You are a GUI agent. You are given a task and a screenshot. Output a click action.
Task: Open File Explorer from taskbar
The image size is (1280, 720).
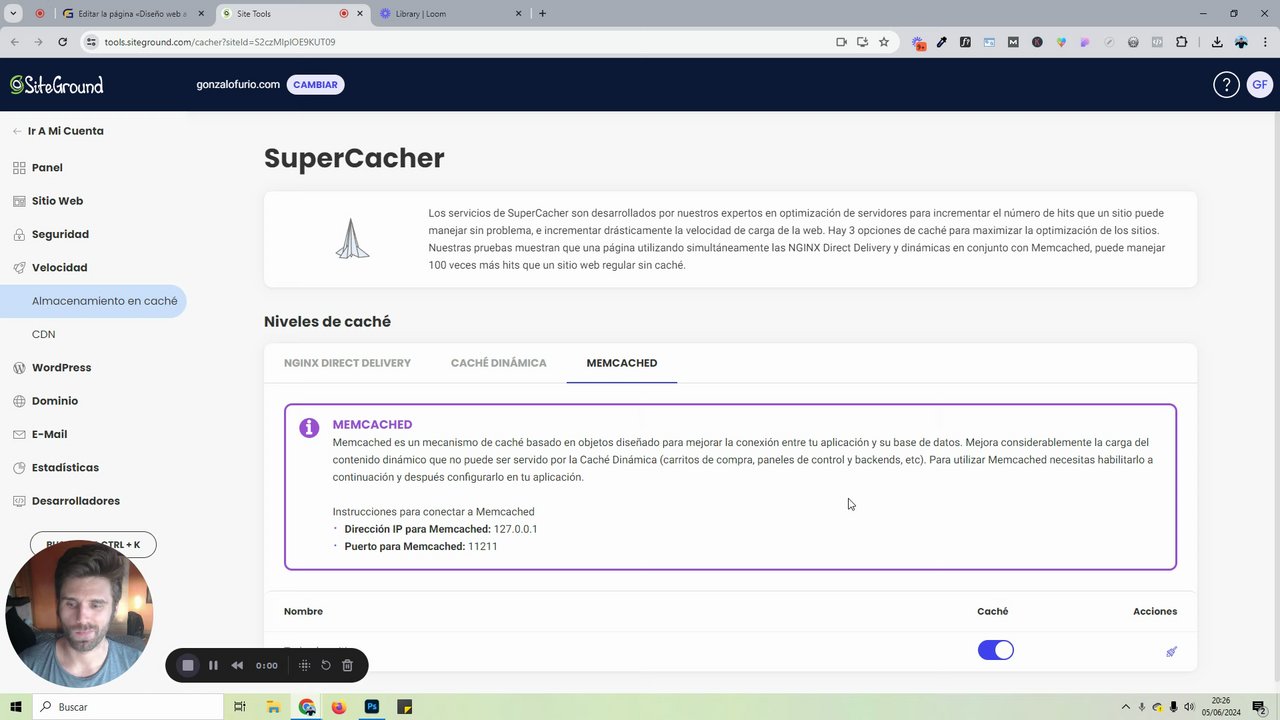click(273, 707)
